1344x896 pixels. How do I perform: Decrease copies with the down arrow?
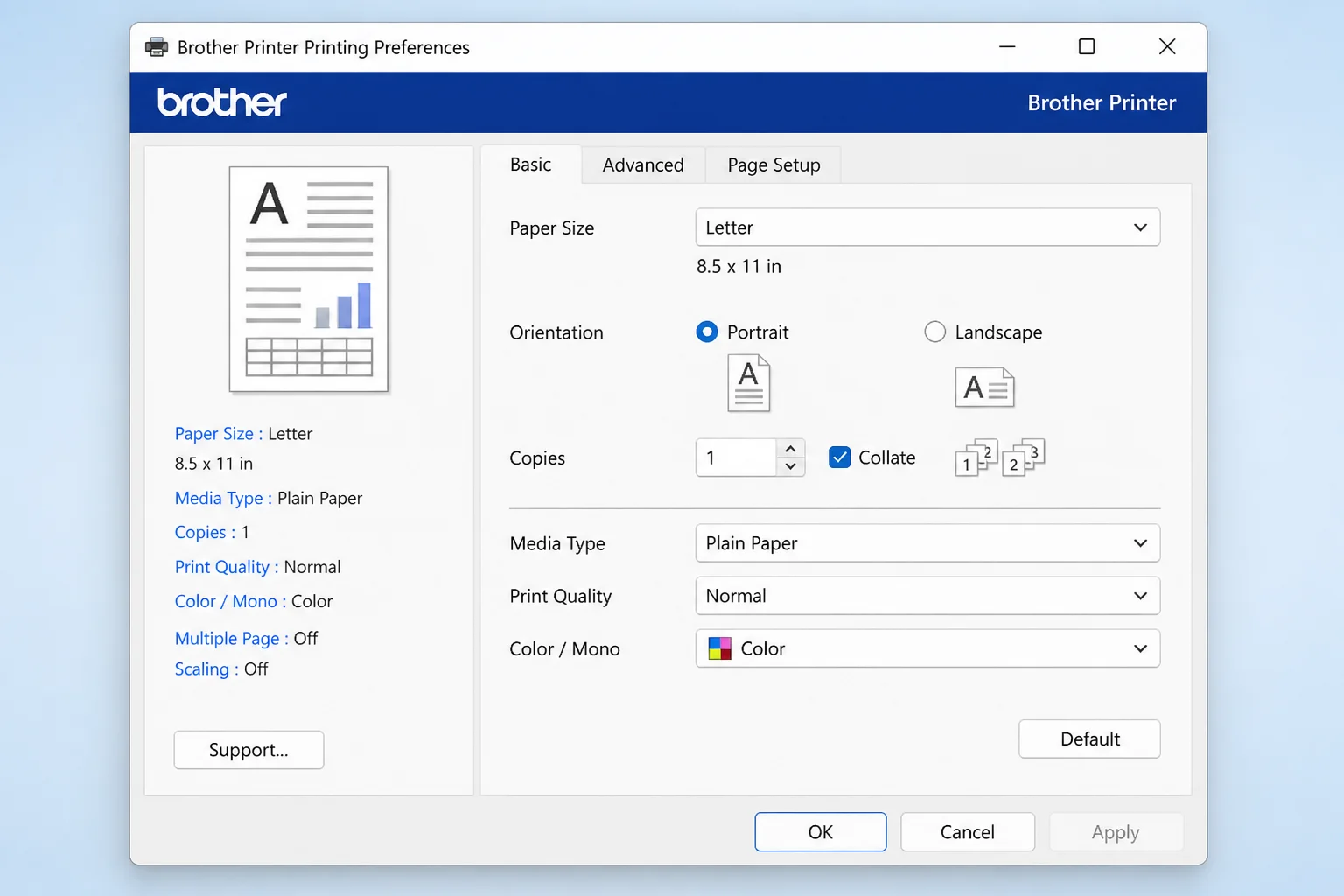tap(790, 466)
